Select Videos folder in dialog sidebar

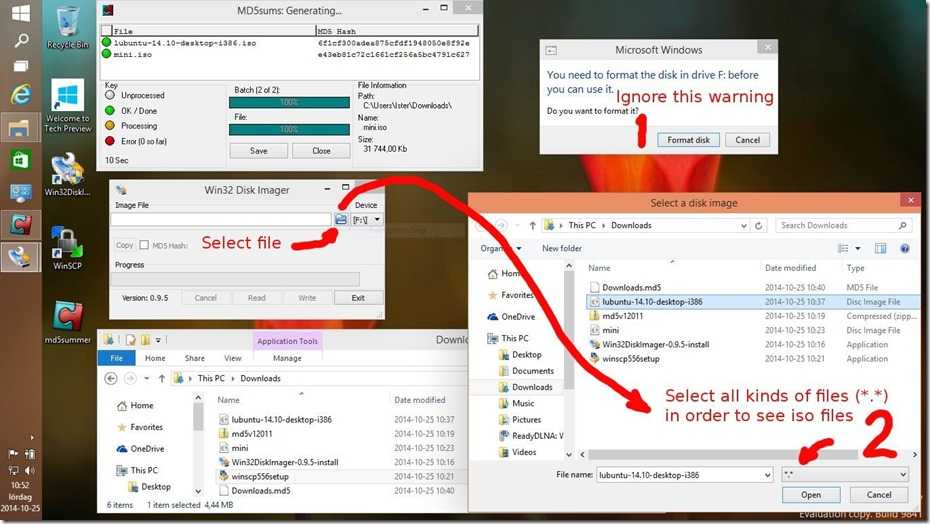[x=518, y=452]
